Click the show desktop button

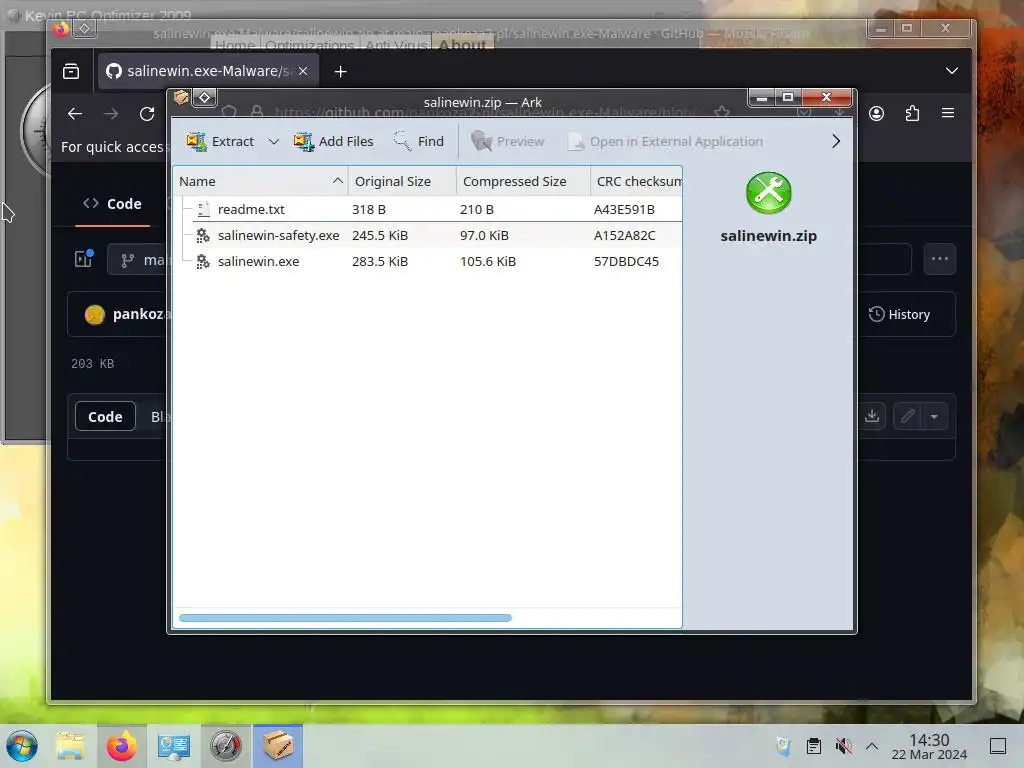[998, 746]
